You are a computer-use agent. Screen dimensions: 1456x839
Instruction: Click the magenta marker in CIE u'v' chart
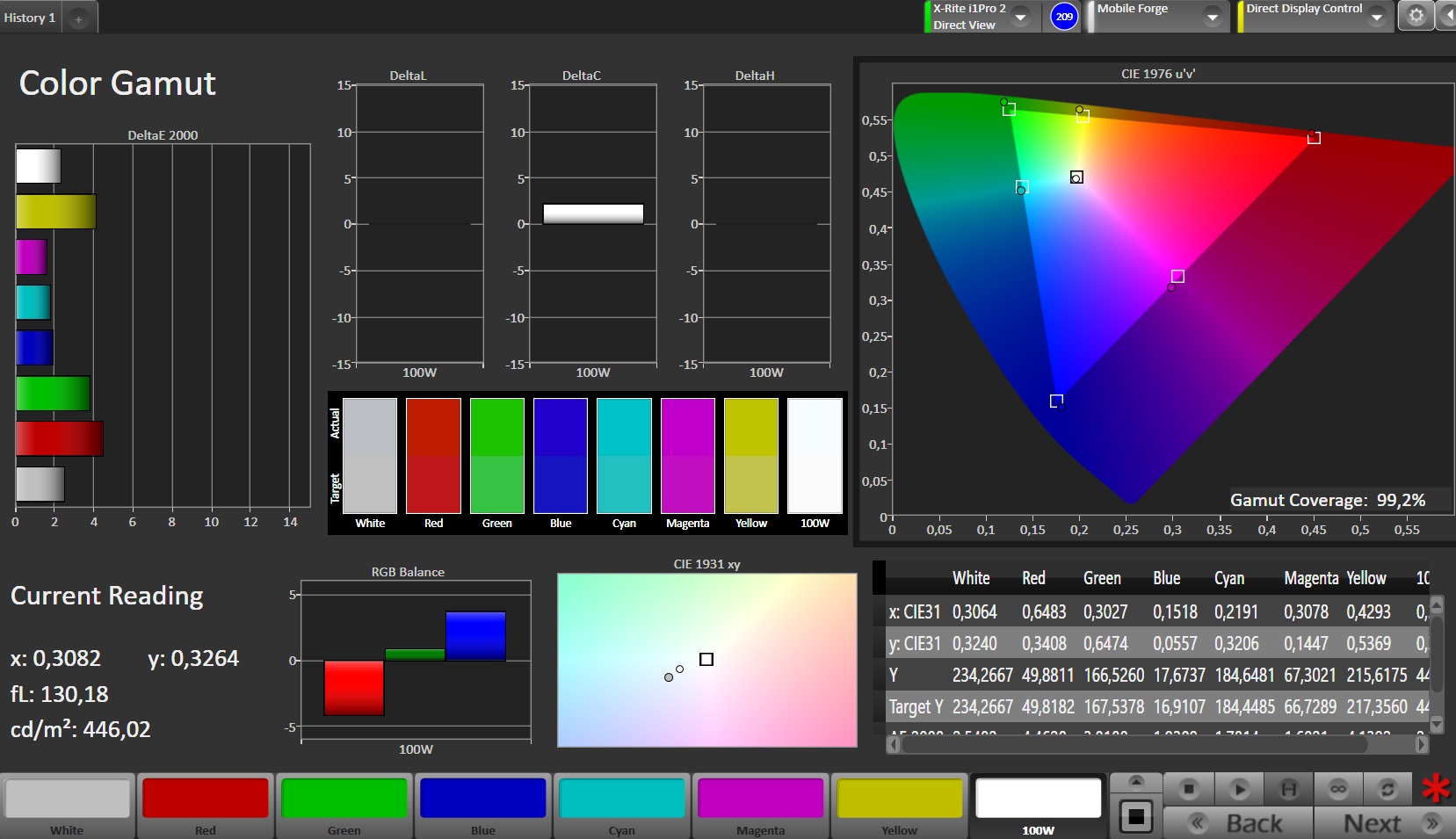tap(1177, 276)
